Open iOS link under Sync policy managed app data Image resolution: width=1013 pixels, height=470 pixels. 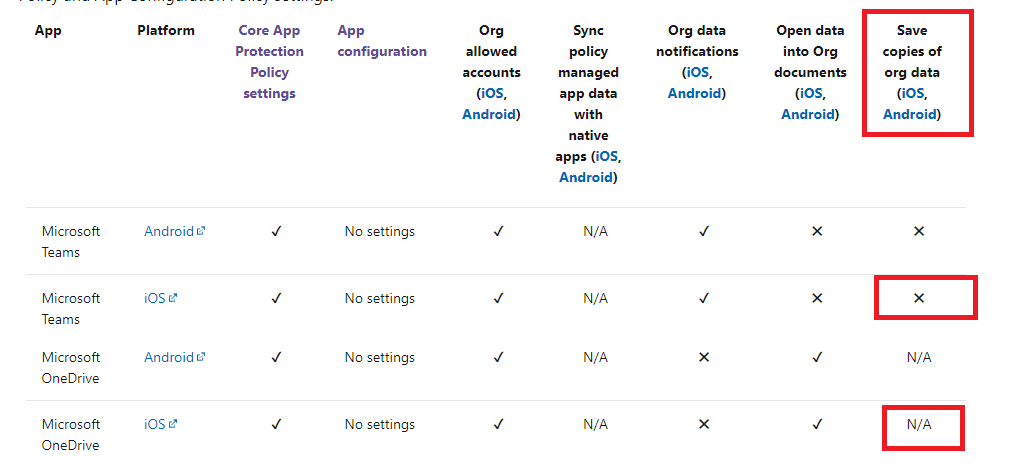tap(607, 156)
